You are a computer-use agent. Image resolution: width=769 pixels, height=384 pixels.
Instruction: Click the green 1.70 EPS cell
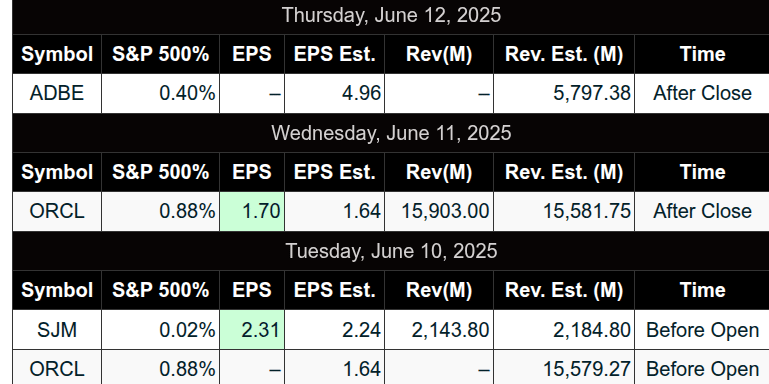point(252,211)
